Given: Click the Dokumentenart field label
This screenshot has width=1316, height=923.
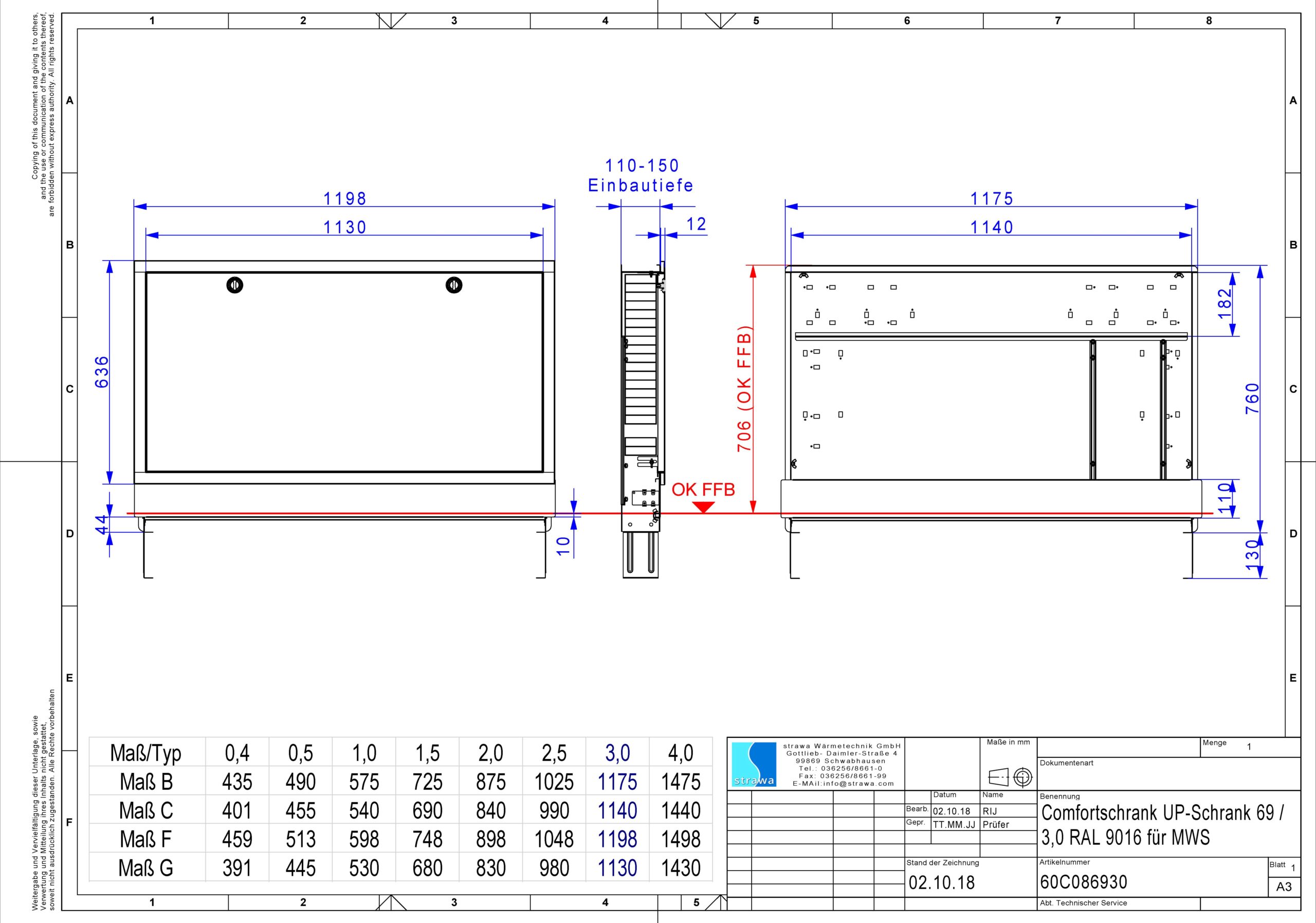Looking at the screenshot, I should (1067, 763).
